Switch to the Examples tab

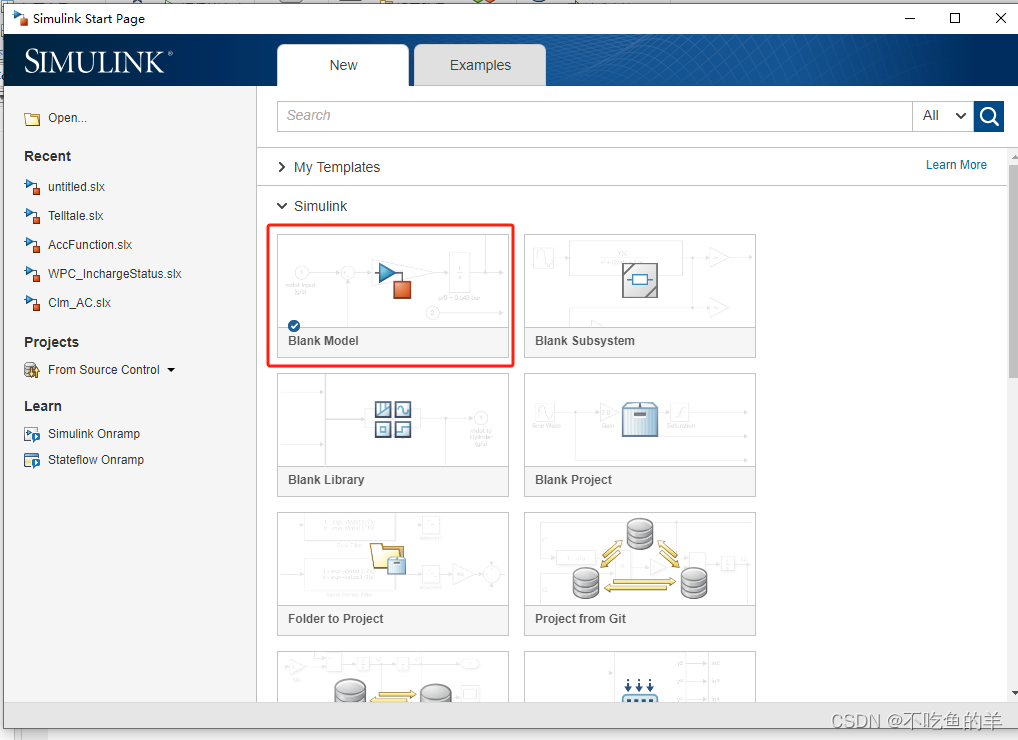[480, 65]
